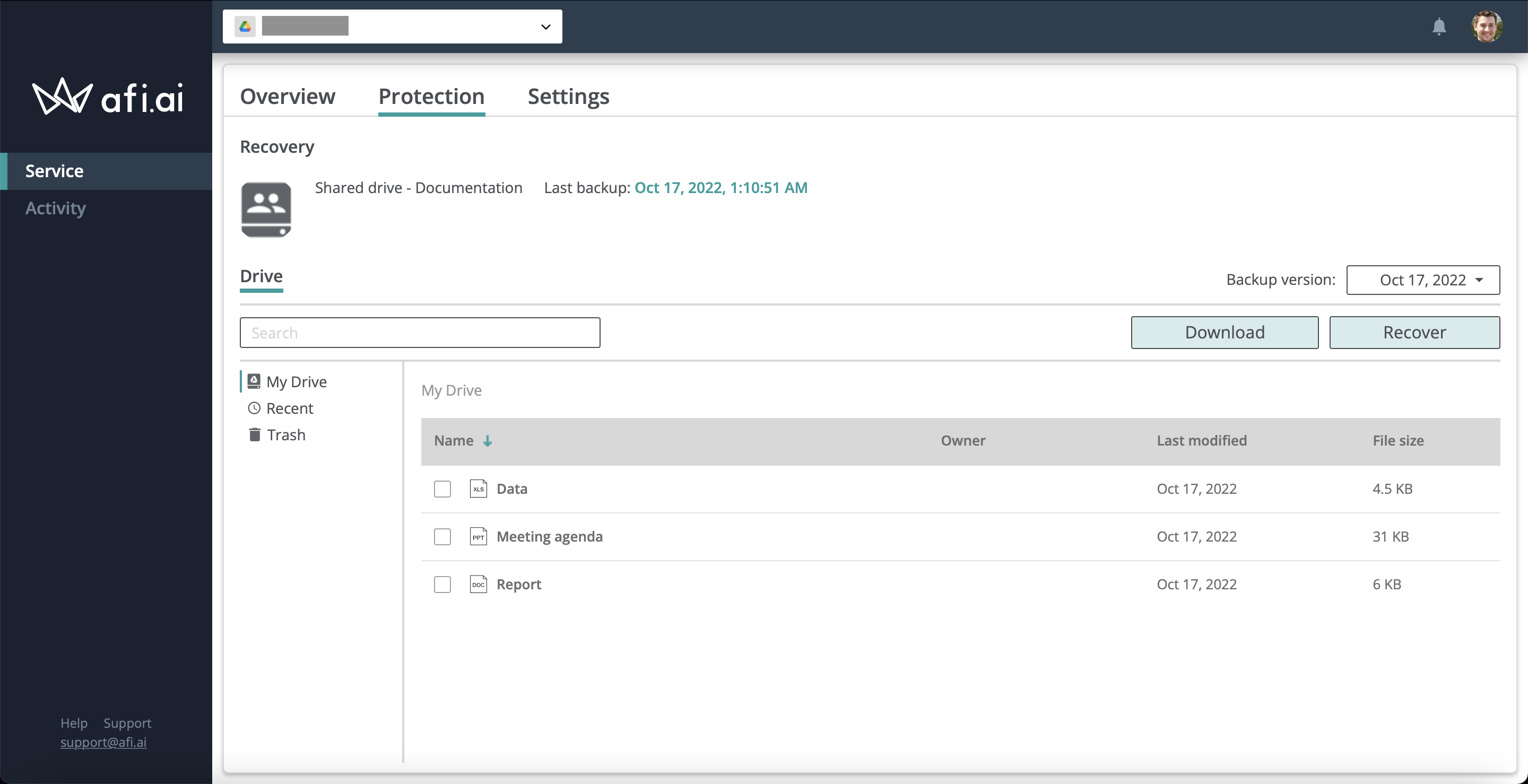Image resolution: width=1528 pixels, height=784 pixels.
Task: Click the My Drive breadcrumb label
Action: (x=452, y=390)
